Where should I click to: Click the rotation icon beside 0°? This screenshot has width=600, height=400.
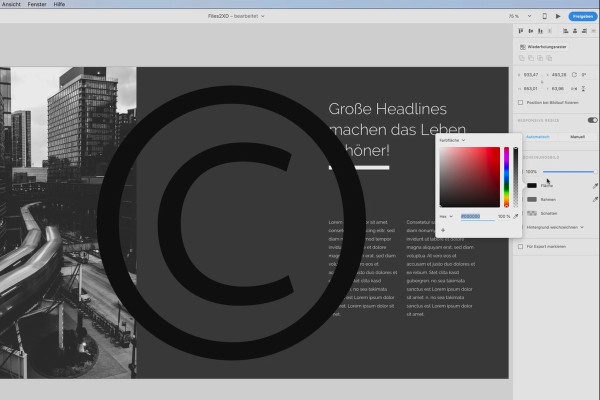click(574, 75)
